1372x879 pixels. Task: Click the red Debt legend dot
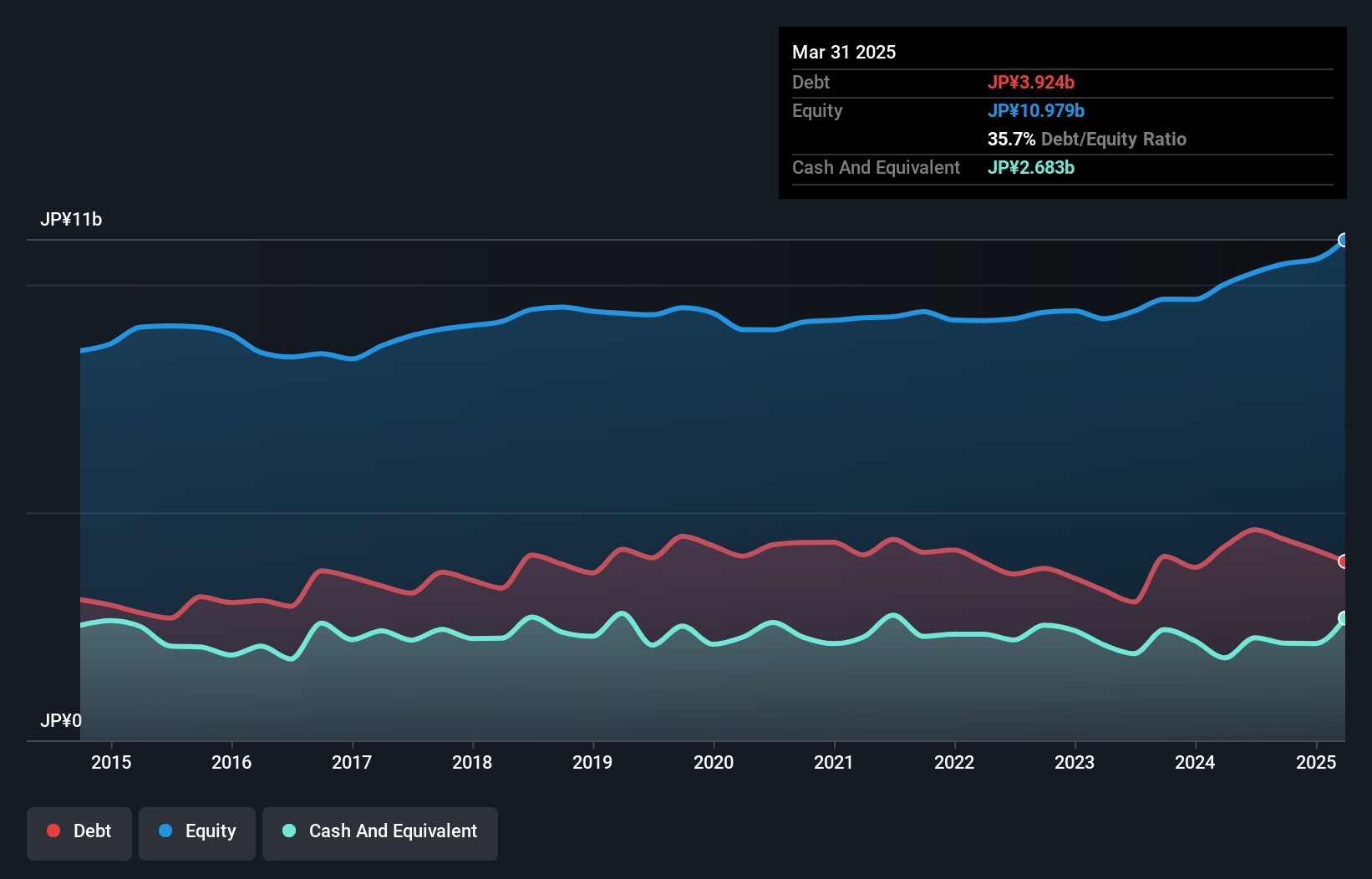click(52, 831)
